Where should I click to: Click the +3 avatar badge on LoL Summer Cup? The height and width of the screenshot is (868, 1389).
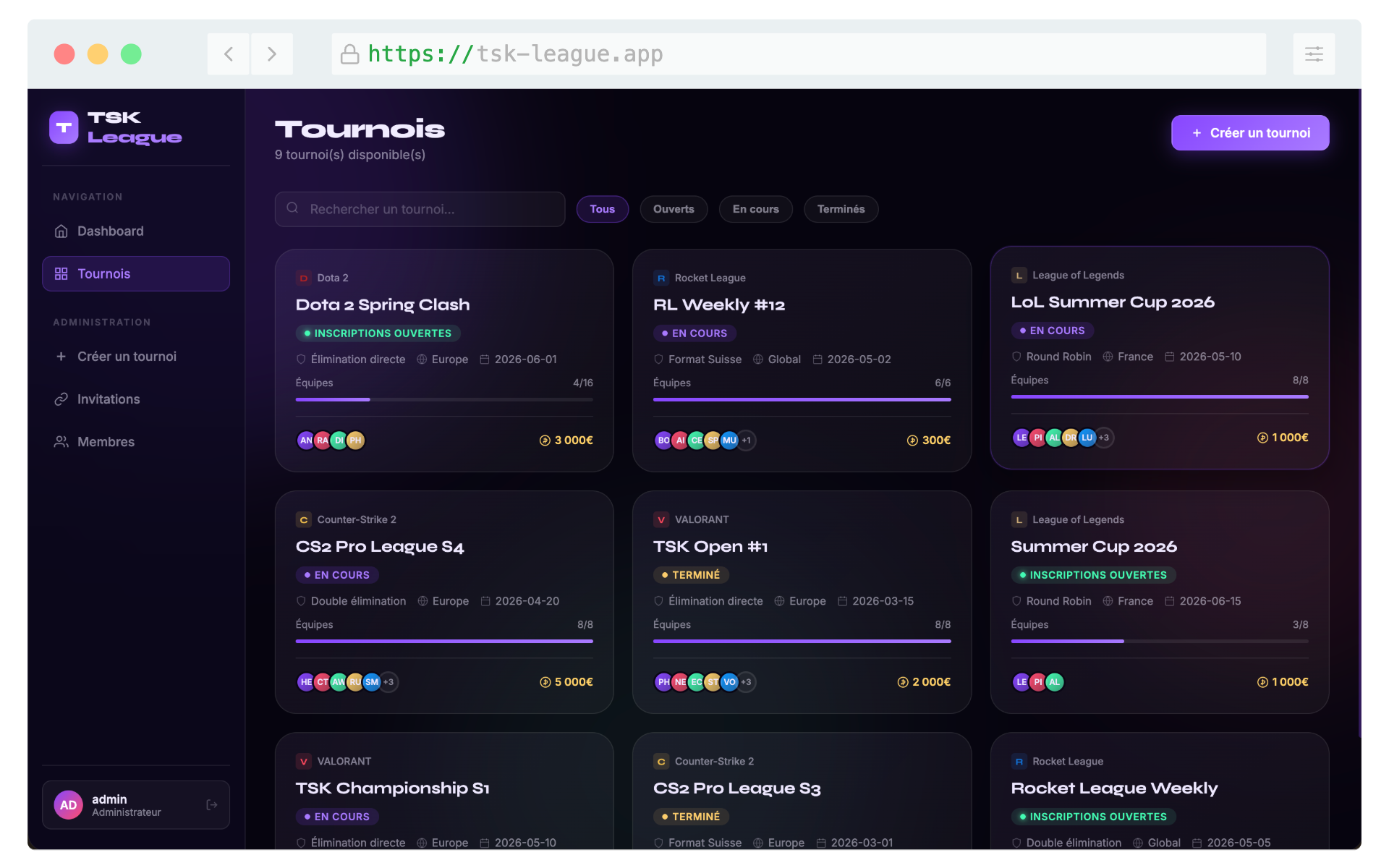point(1104,438)
